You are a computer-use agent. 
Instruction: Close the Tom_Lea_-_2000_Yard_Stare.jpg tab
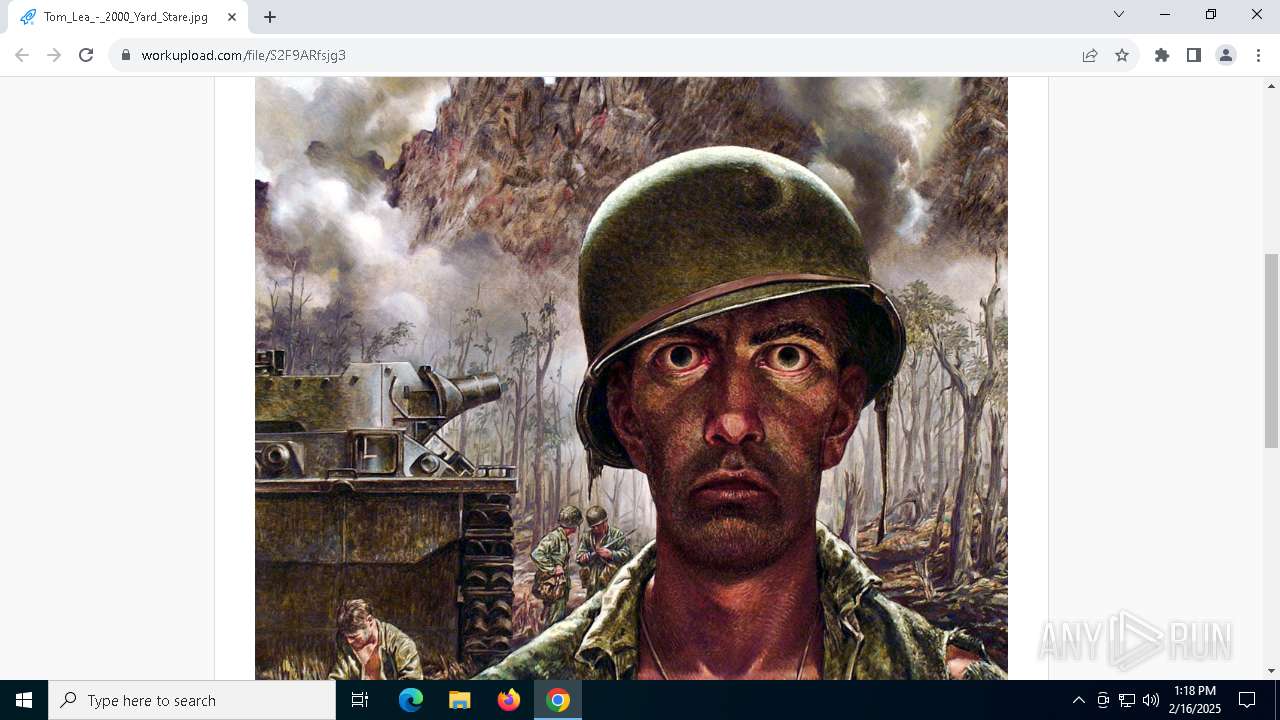[232, 17]
